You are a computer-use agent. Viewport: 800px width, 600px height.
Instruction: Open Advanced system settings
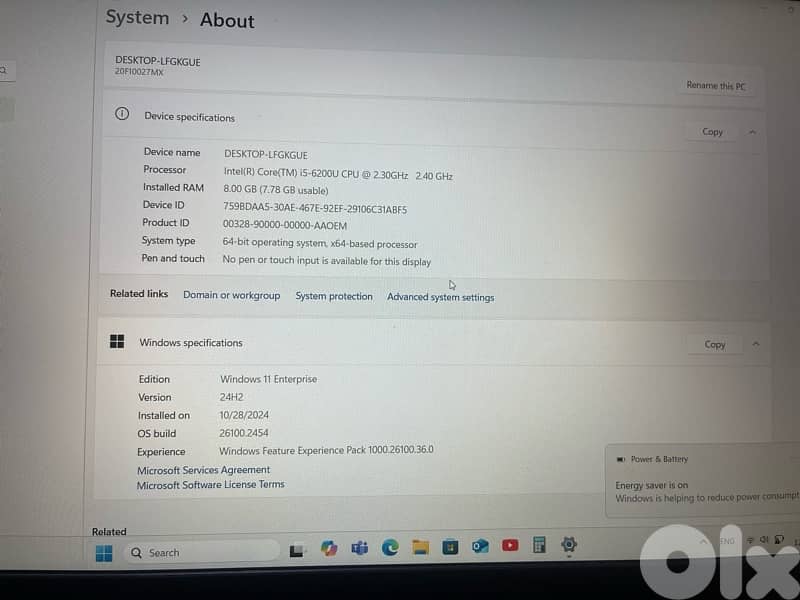[441, 297]
